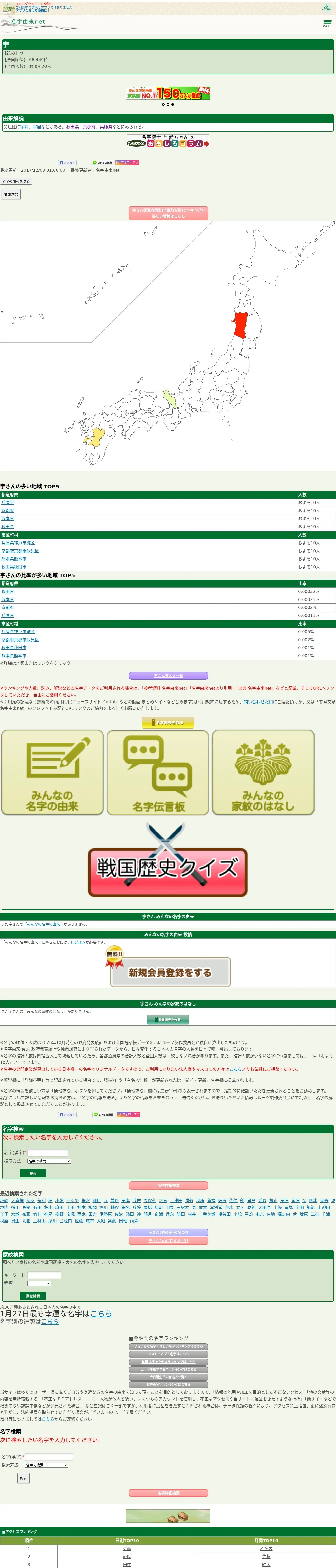Click the top Facebook いいね button
The width and height of the screenshot is (336, 1568).
[x=67, y=163]
